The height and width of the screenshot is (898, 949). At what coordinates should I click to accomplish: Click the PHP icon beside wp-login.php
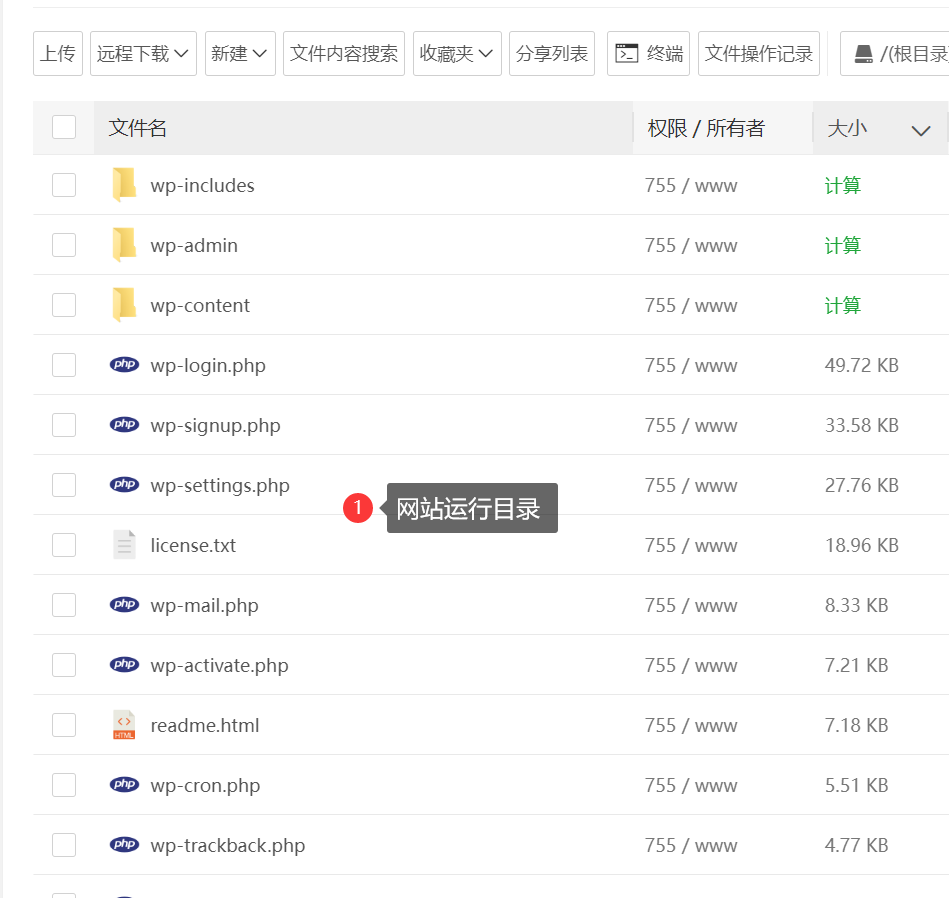pos(124,364)
